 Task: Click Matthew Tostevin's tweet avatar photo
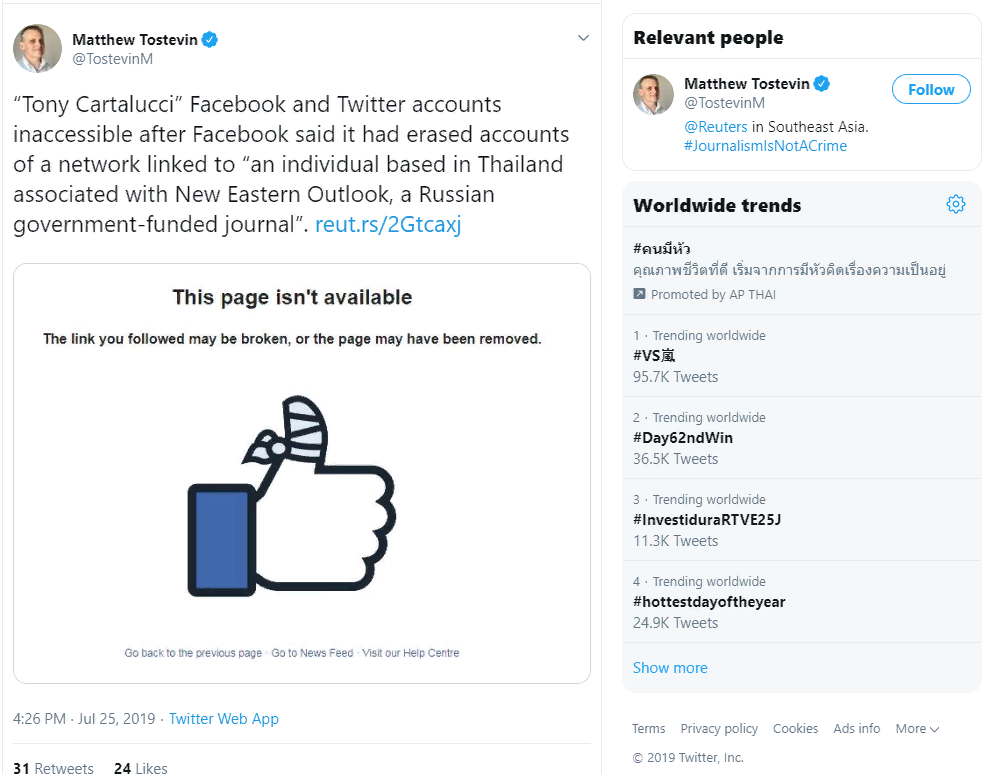pyautogui.click(x=37, y=49)
